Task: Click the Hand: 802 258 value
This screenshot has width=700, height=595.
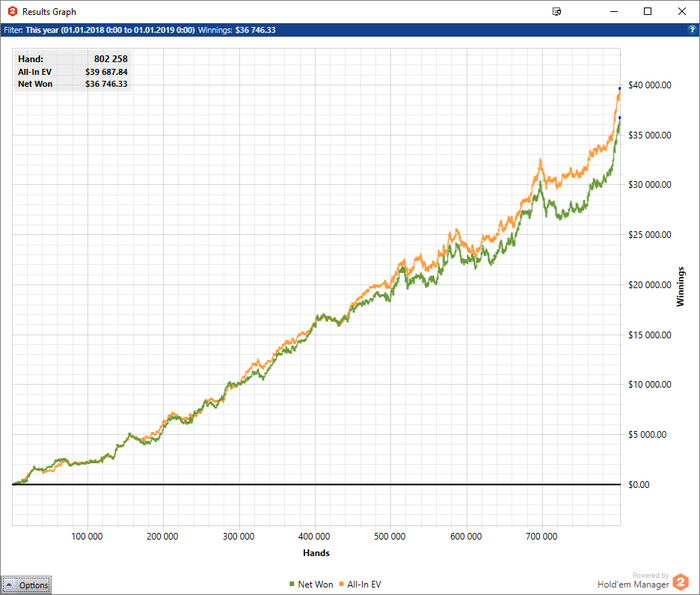Action: click(x=111, y=59)
